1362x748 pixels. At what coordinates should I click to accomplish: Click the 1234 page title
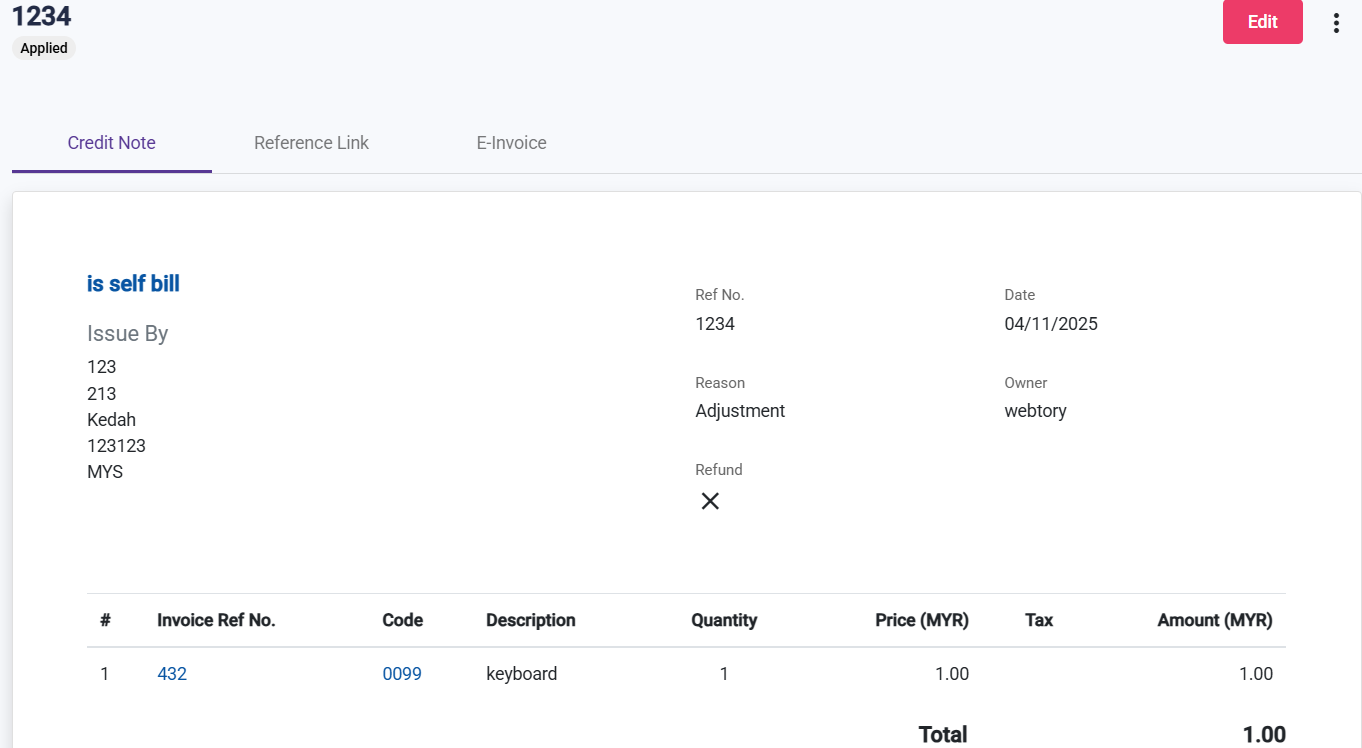point(42,16)
